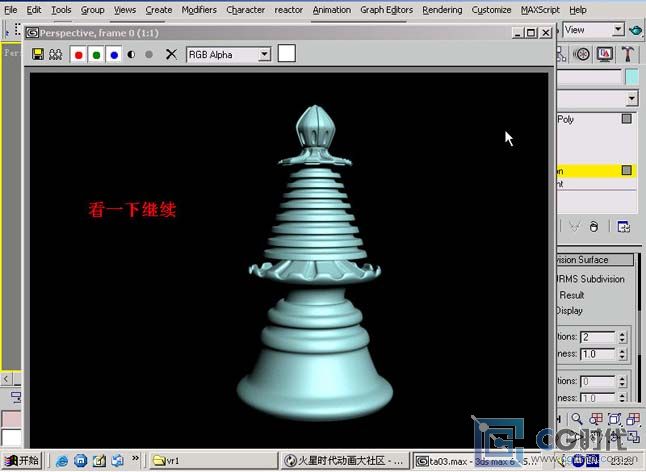646x472 pixels.
Task: Open the Graph Editors menu
Action: (x=386, y=10)
